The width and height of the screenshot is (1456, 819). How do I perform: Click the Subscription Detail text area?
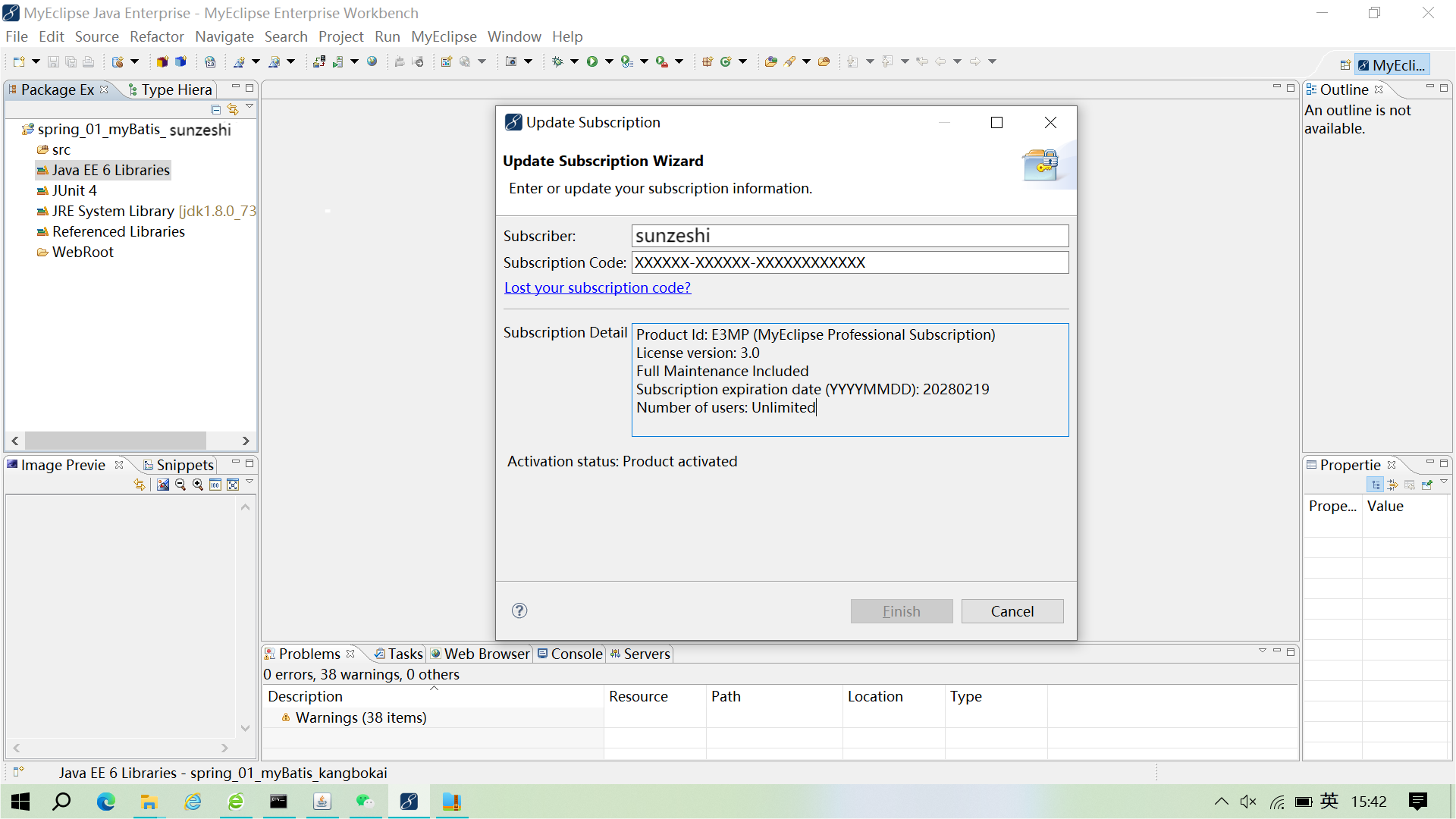pos(850,380)
